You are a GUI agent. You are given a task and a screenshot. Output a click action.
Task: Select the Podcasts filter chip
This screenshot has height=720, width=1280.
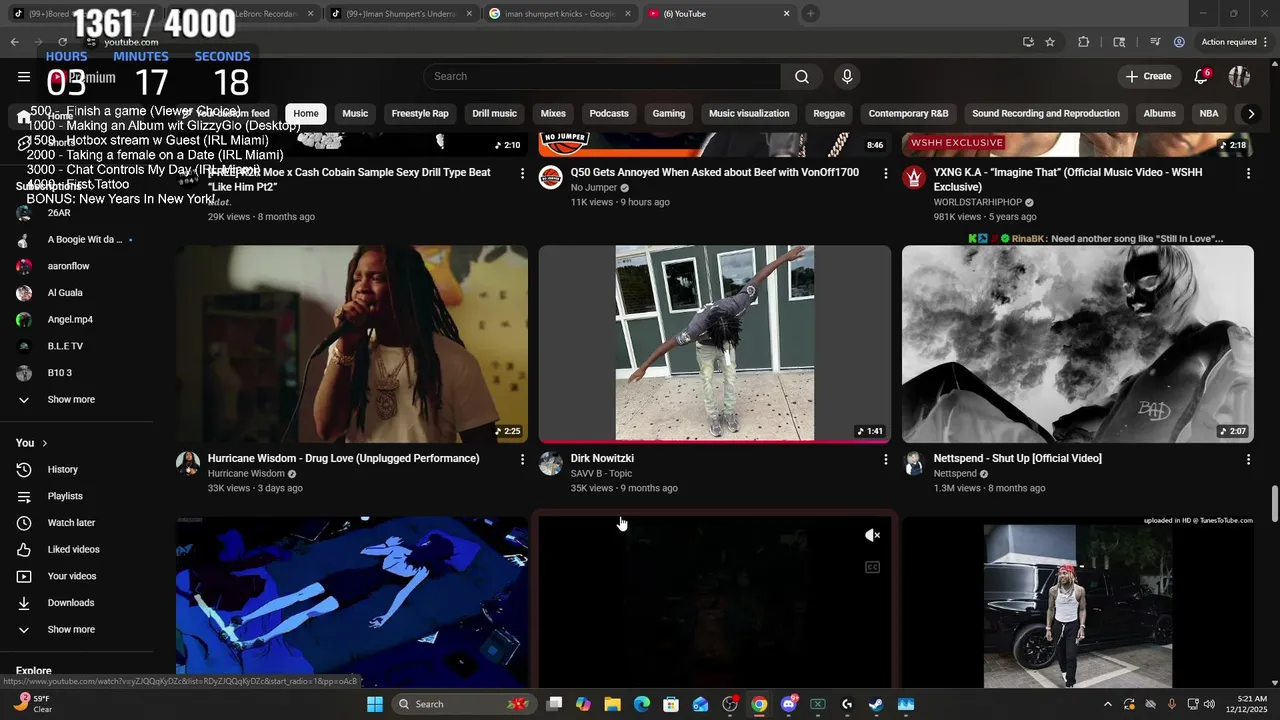tap(609, 114)
